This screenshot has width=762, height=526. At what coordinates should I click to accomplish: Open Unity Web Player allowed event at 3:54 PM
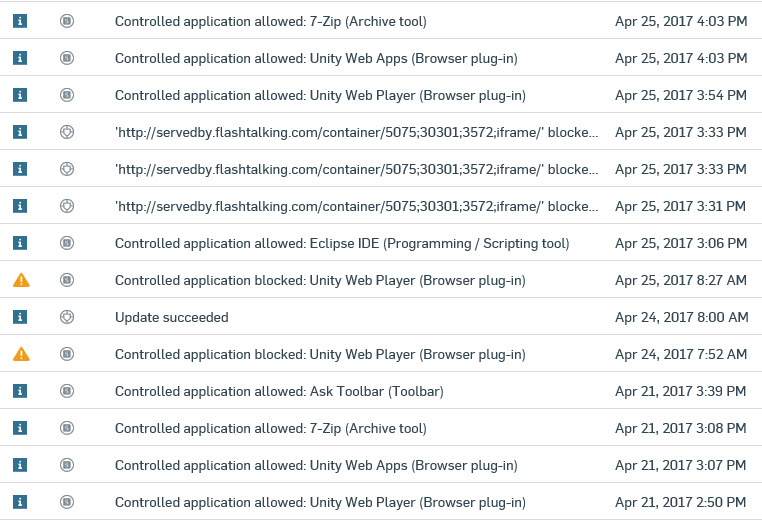click(320, 95)
